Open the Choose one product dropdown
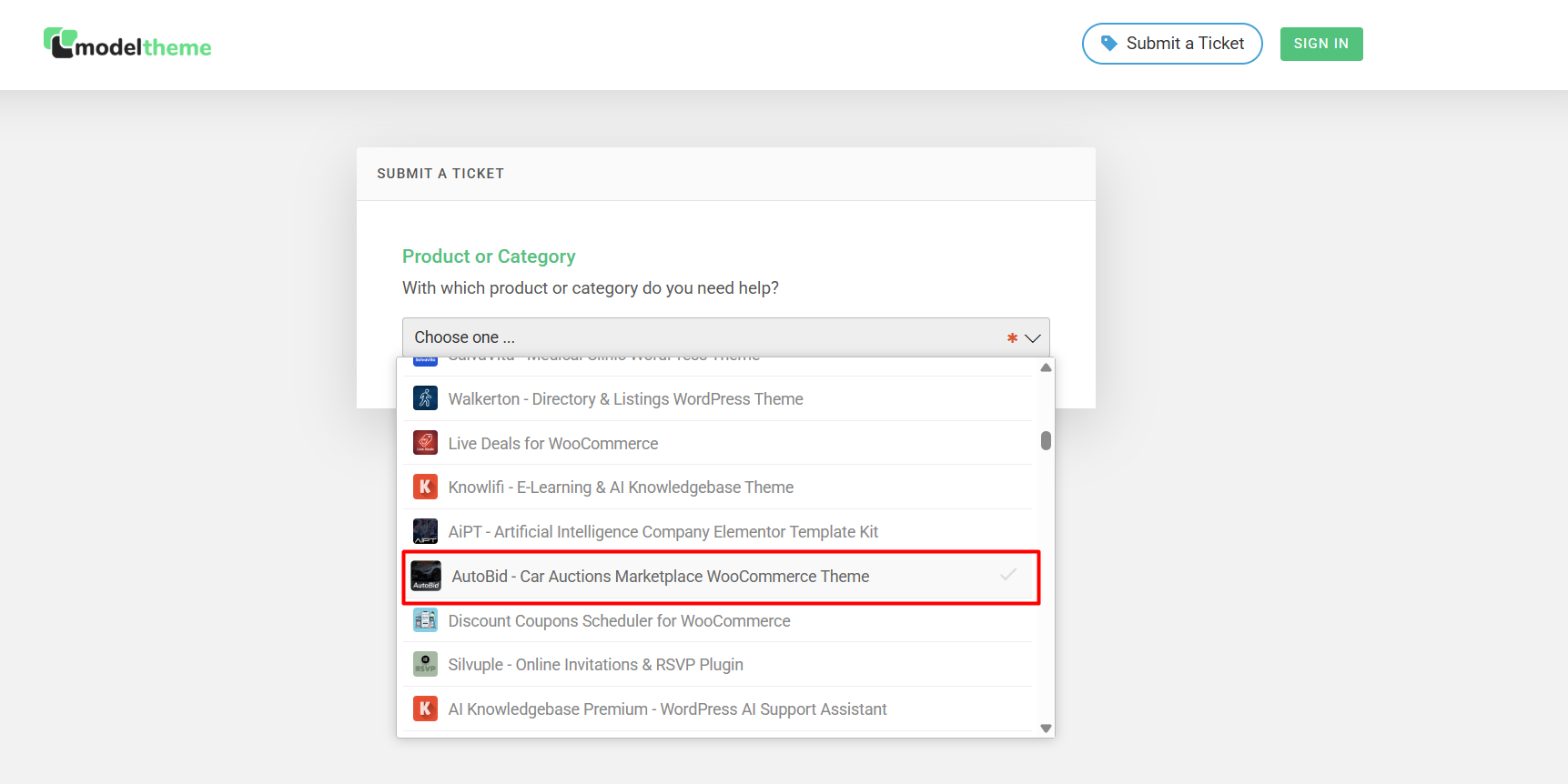Image resolution: width=1568 pixels, height=784 pixels. coord(725,337)
